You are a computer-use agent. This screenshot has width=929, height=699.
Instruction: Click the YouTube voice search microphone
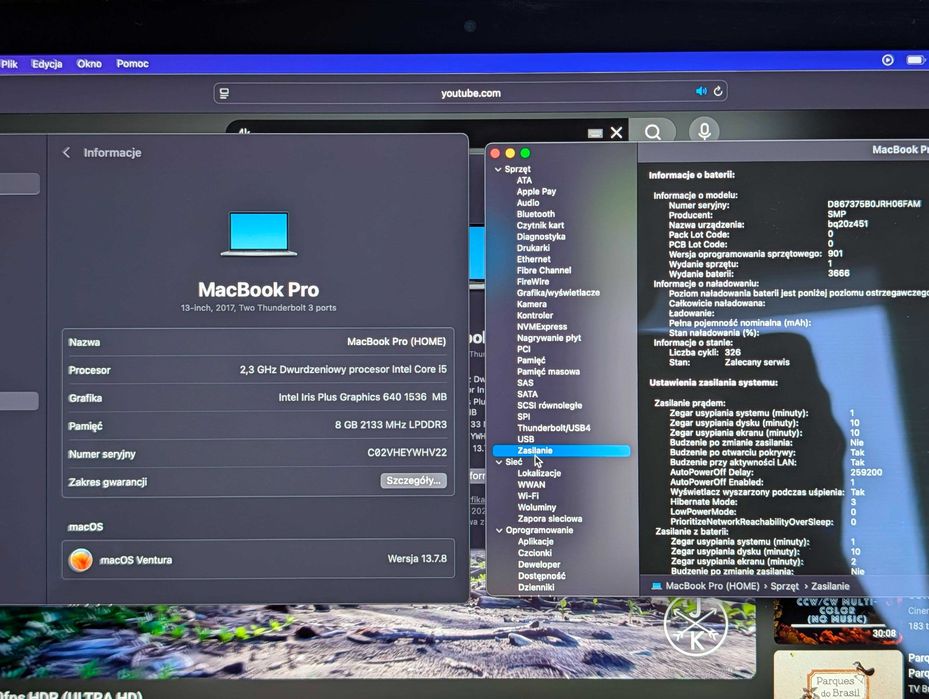[x=704, y=131]
